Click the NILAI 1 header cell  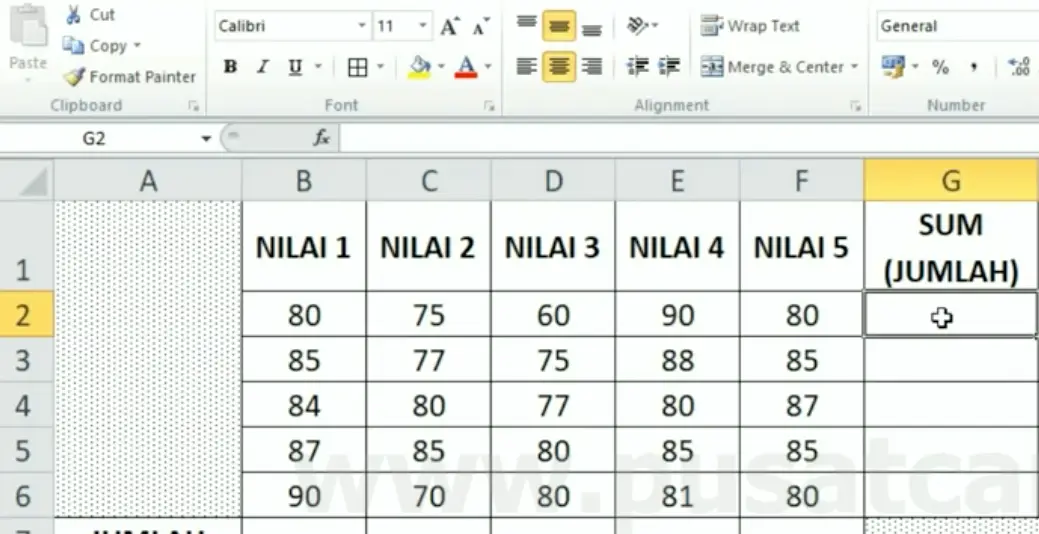303,246
